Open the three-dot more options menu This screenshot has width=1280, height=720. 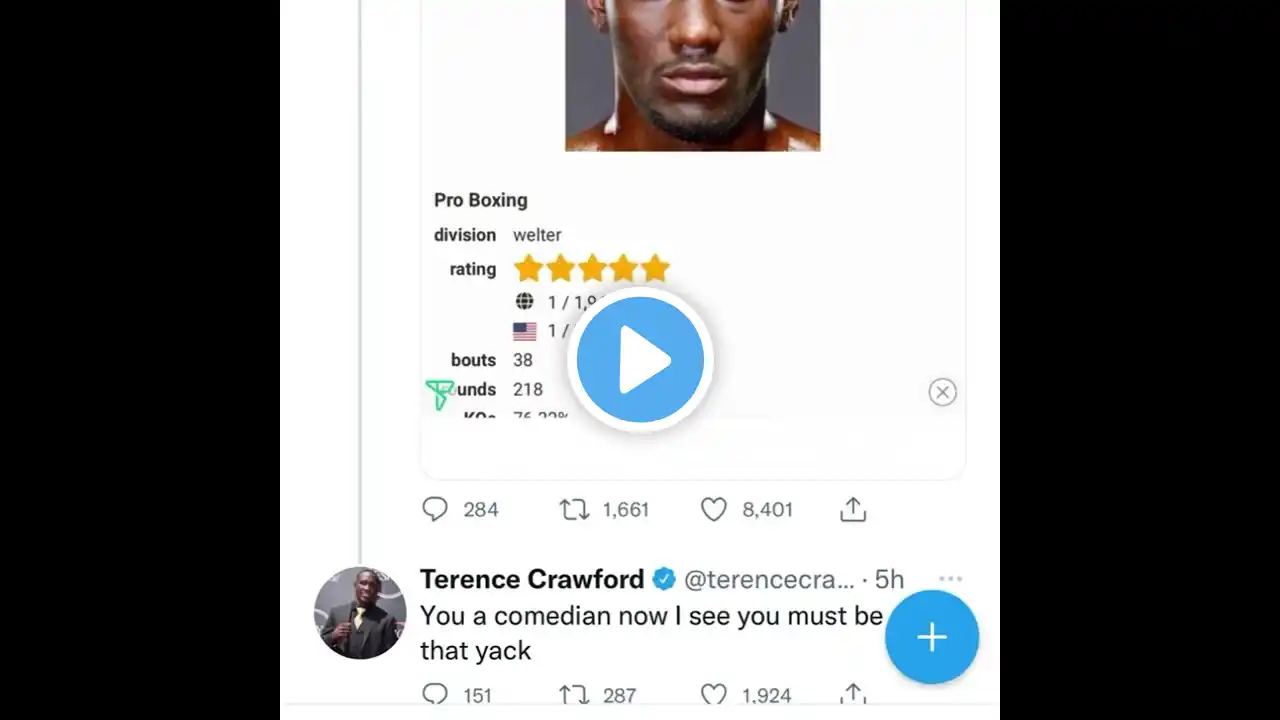point(951,578)
